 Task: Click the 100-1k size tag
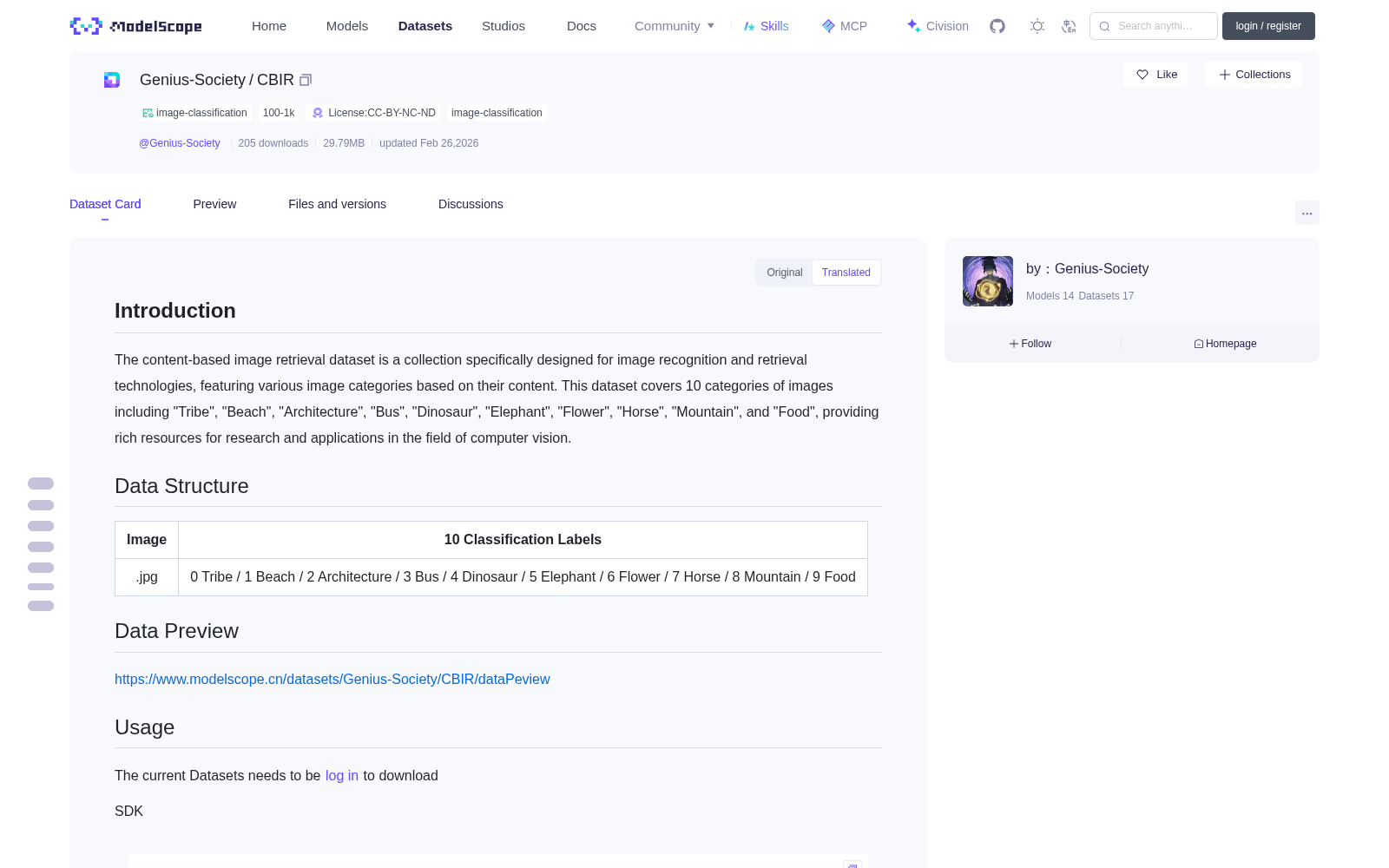pyautogui.click(x=279, y=113)
